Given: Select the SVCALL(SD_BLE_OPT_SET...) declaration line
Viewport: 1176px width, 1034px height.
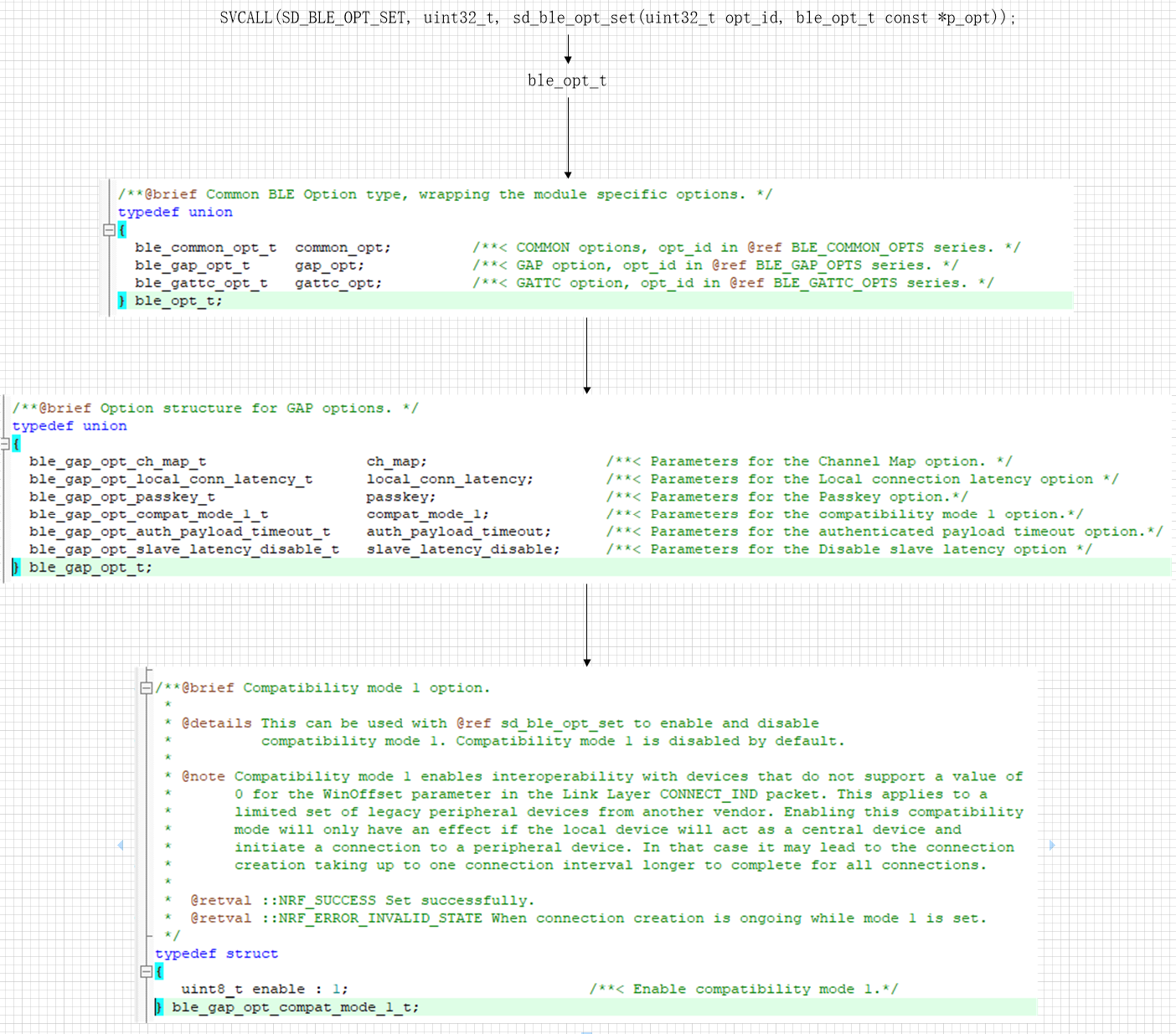Looking at the screenshot, I should coord(618,18).
